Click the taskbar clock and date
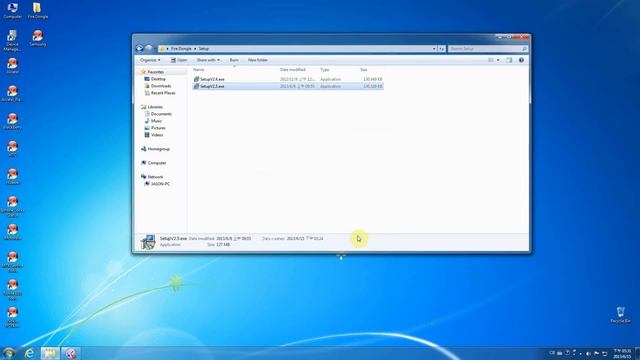 622,353
